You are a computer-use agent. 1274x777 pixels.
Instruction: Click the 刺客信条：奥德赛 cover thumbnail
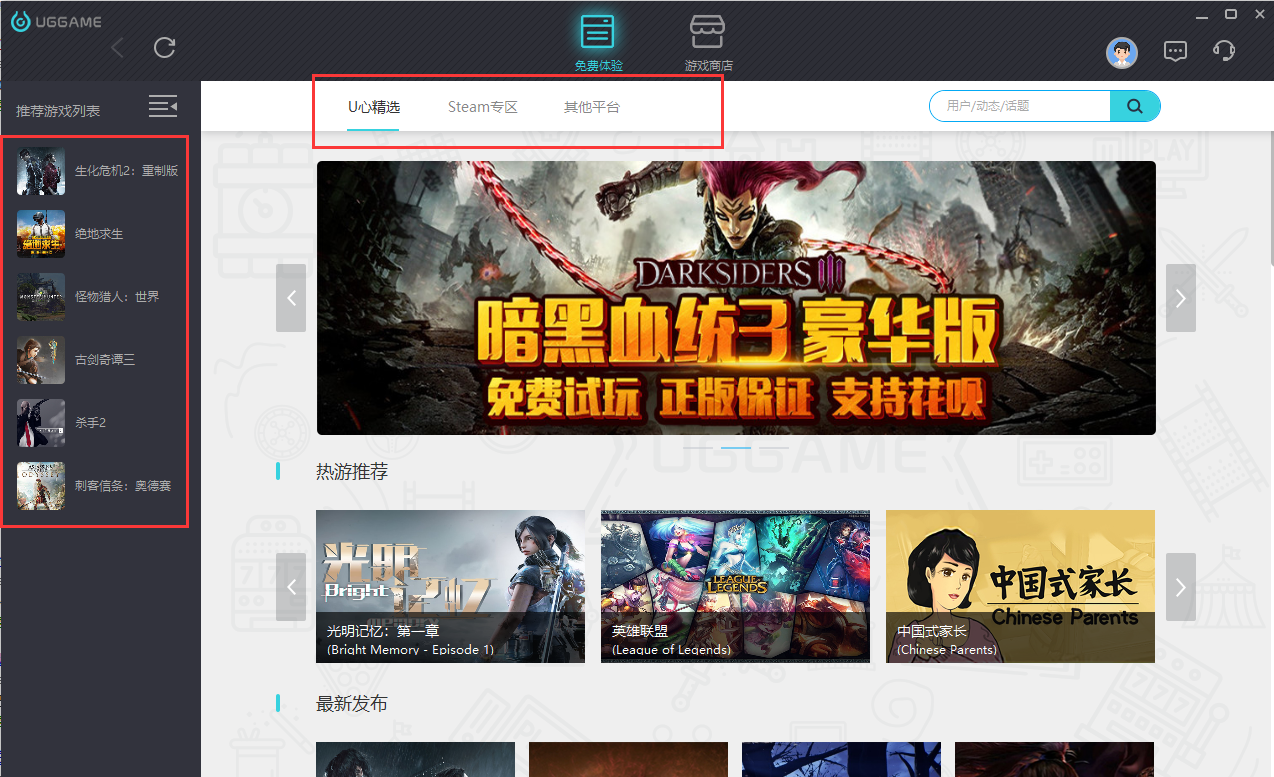(x=41, y=486)
